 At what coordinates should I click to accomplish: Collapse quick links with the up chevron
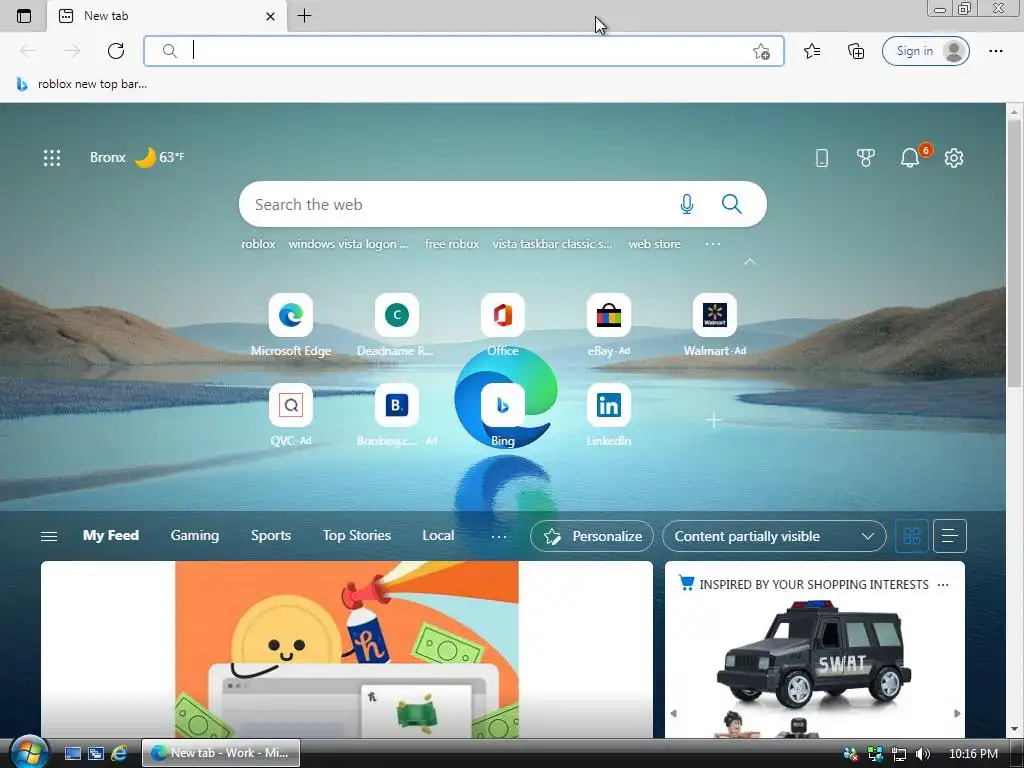pyautogui.click(x=750, y=262)
